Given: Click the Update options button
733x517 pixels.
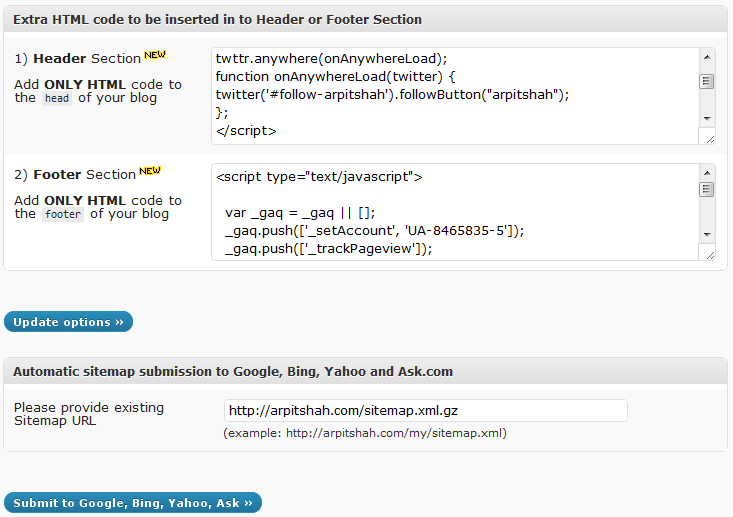Looking at the screenshot, I should (68, 322).
